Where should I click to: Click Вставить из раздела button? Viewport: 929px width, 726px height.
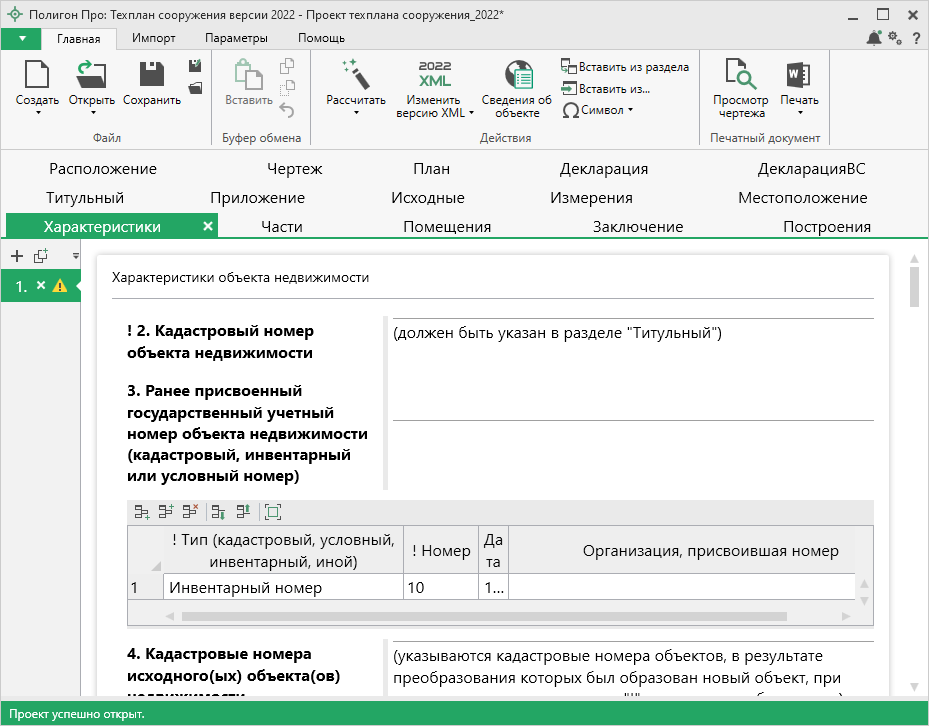(625, 67)
